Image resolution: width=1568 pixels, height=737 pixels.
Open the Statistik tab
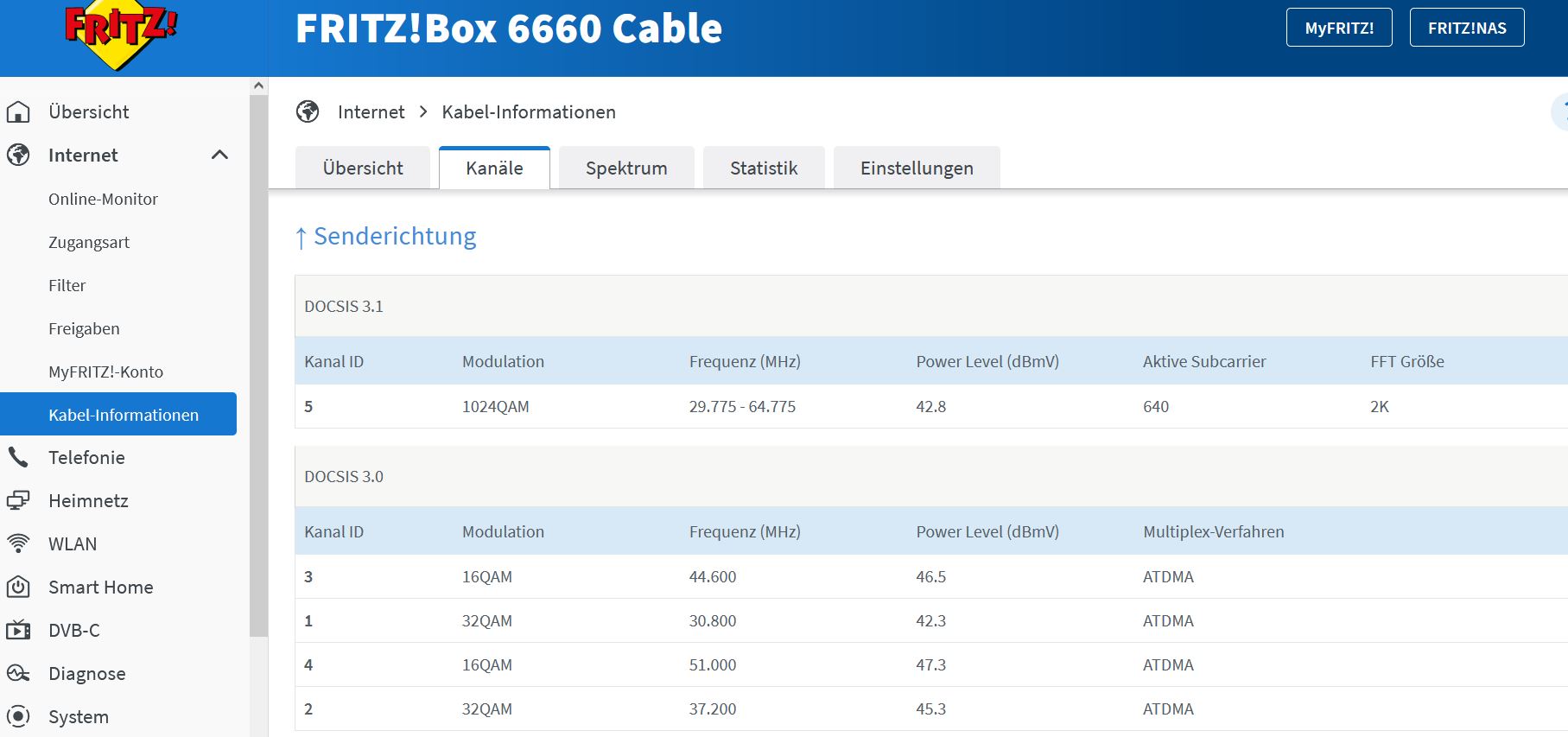[x=764, y=168]
